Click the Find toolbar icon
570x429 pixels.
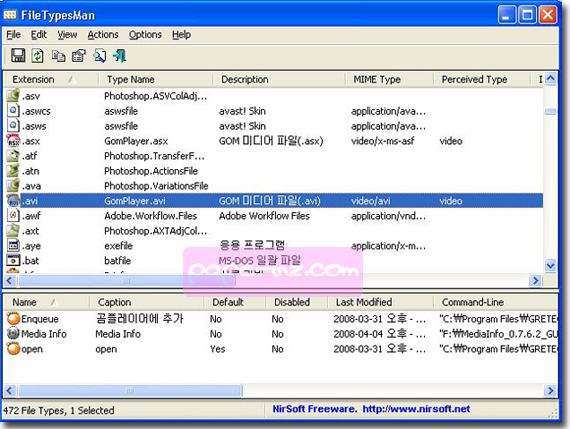[100, 56]
